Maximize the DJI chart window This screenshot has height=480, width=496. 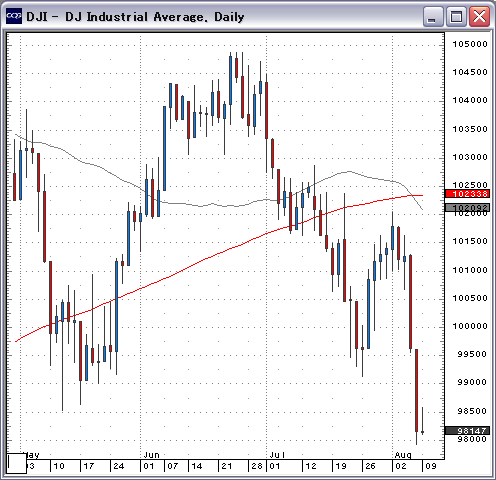(x=456, y=17)
